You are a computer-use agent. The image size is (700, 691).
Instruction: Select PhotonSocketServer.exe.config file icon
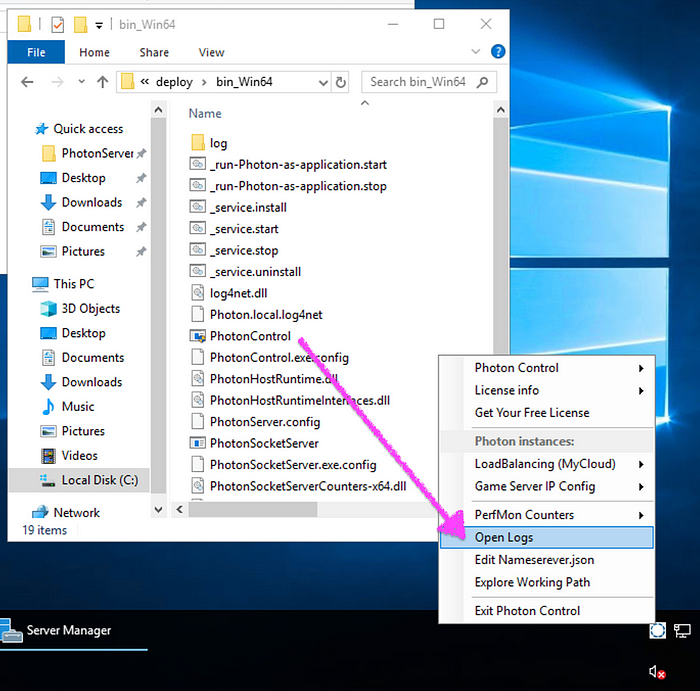coord(198,464)
